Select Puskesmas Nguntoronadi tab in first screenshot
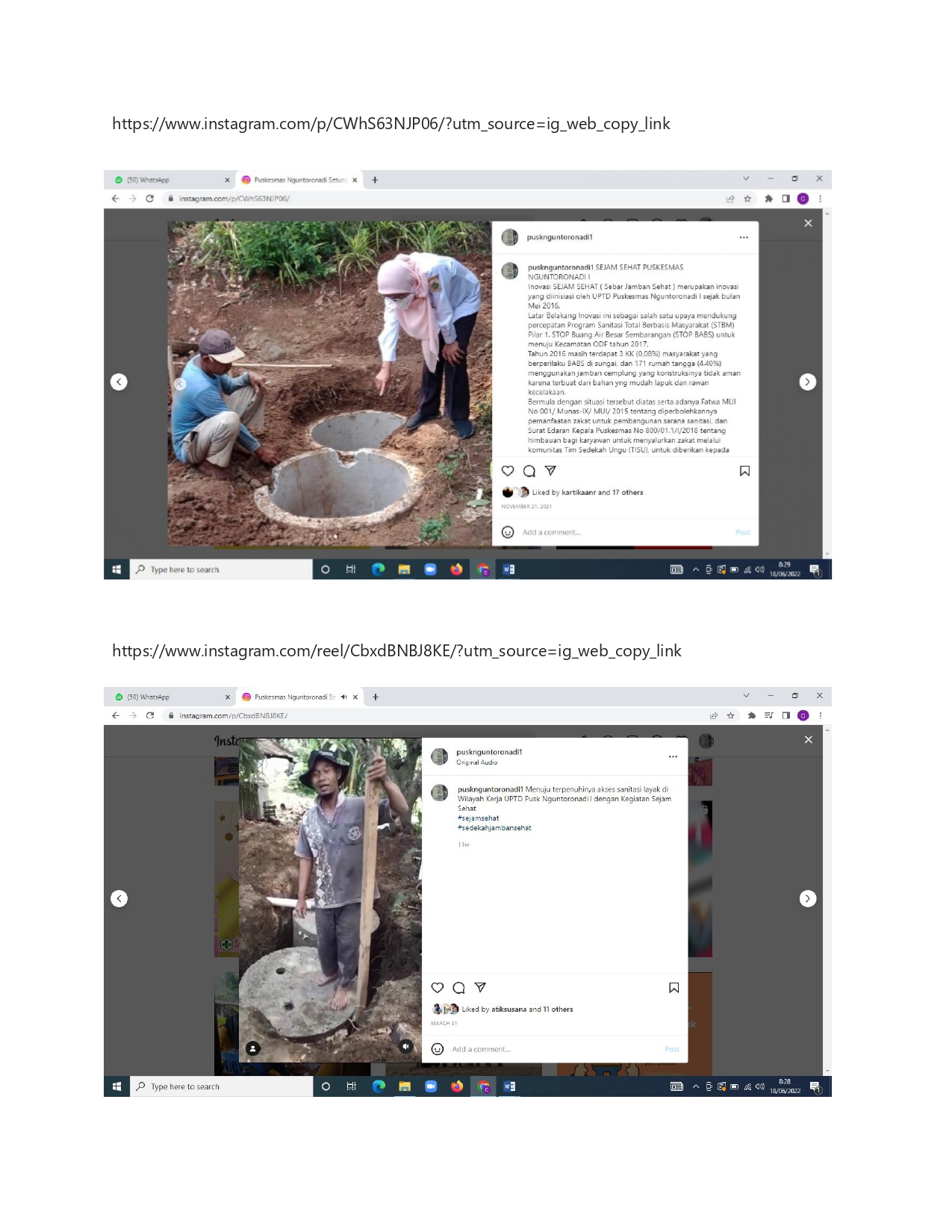 [x=299, y=180]
